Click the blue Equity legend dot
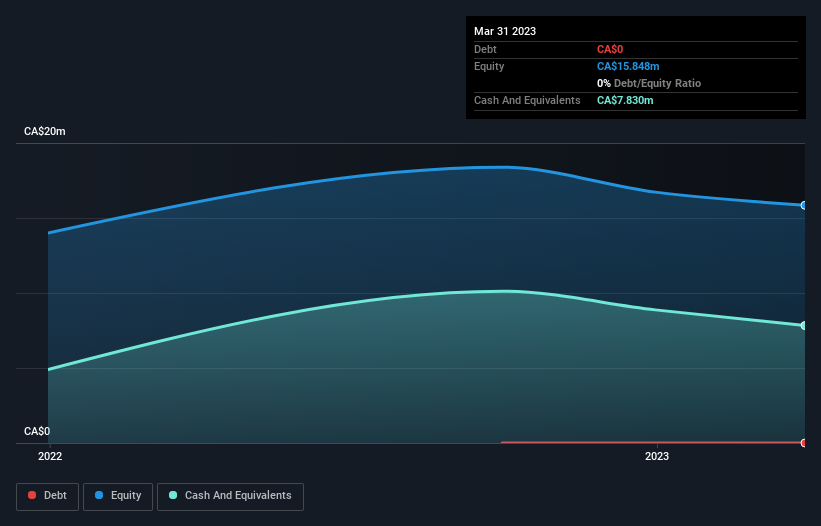Screen dimensions: 821x526 99,495
